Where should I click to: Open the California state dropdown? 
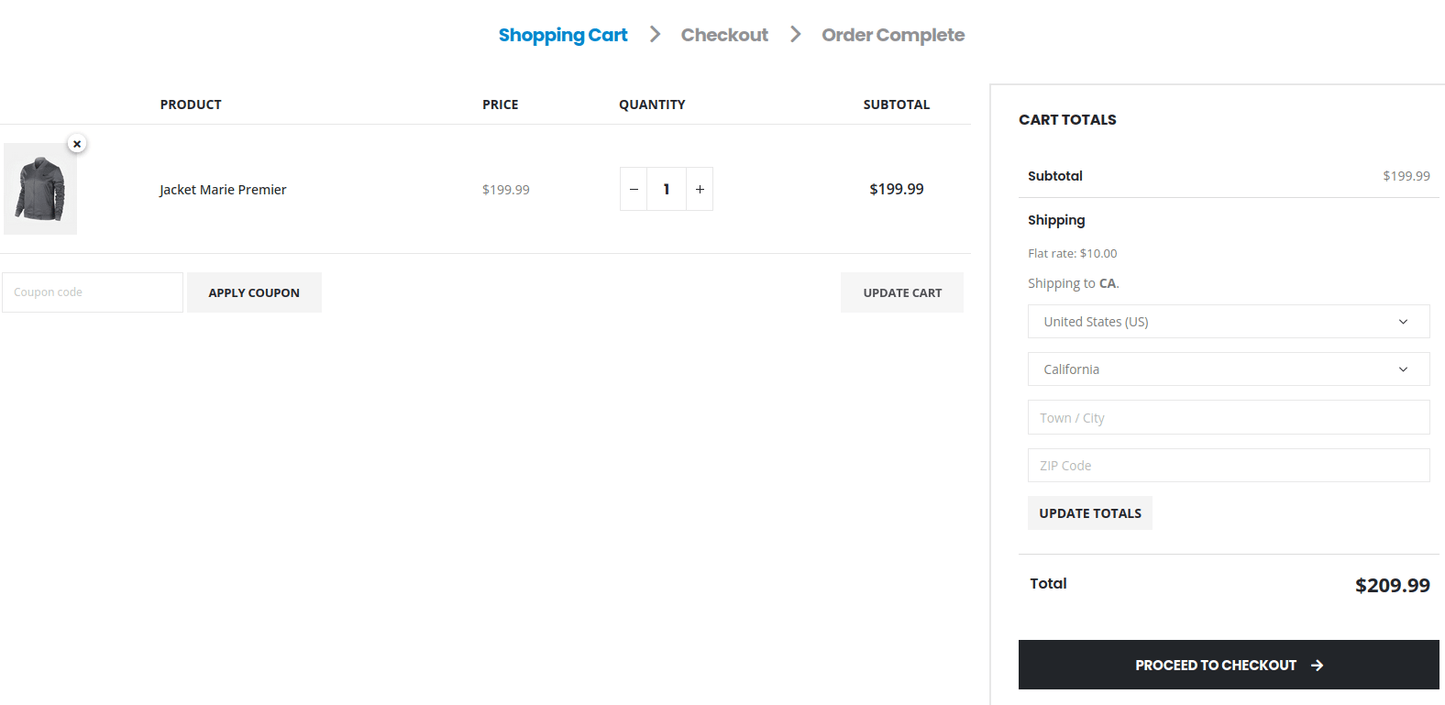[1228, 369]
